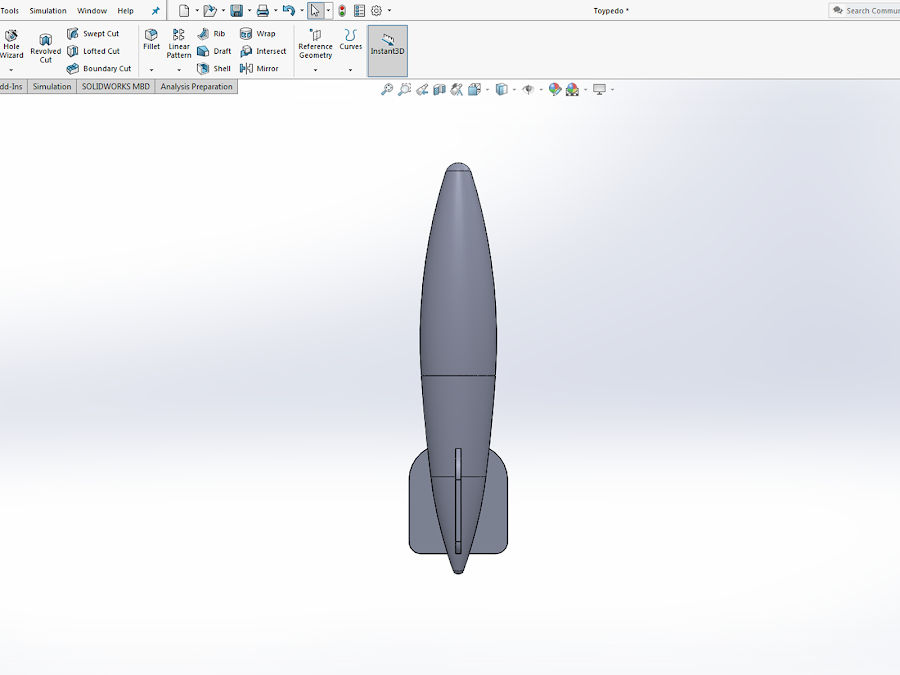This screenshot has width=900, height=675.
Task: Expand the Fillet dropdown arrow
Action: click(152, 70)
